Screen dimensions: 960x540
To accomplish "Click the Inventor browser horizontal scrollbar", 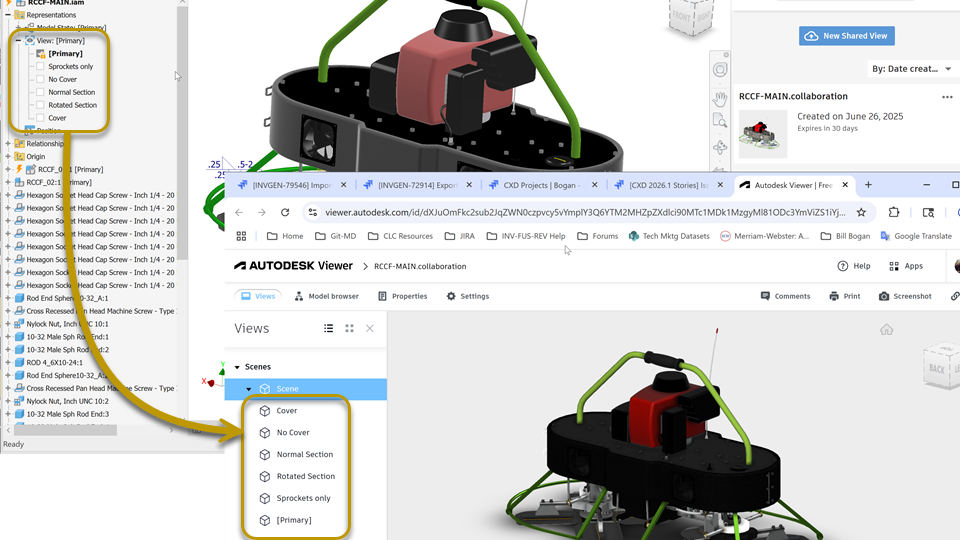I will (x=66, y=430).
